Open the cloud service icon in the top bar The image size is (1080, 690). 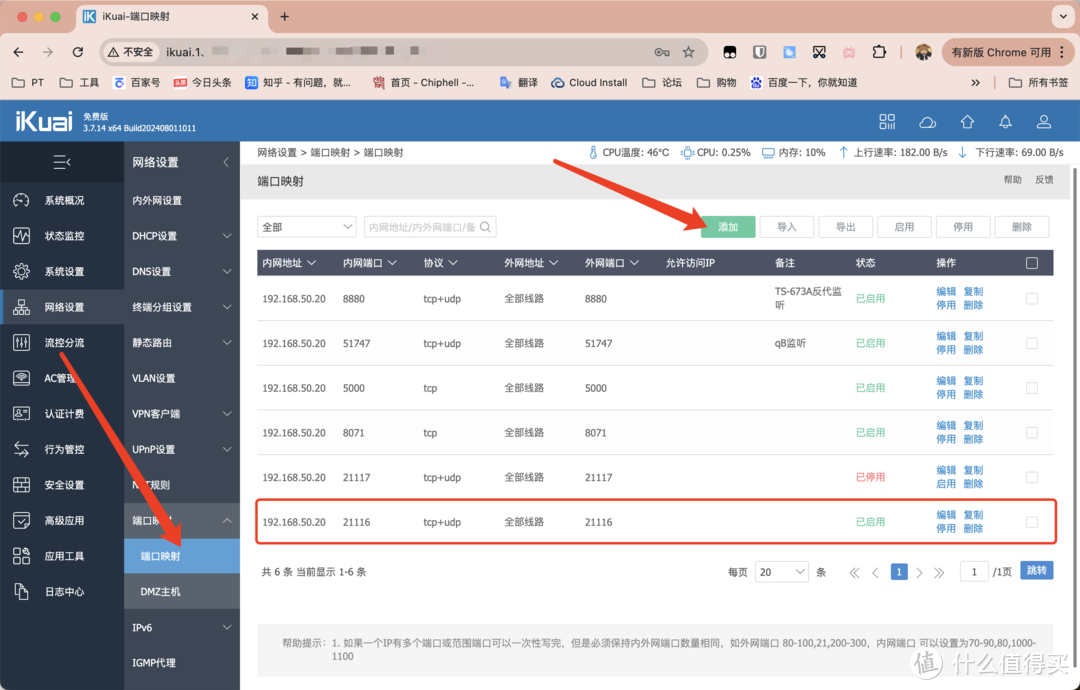(x=927, y=121)
